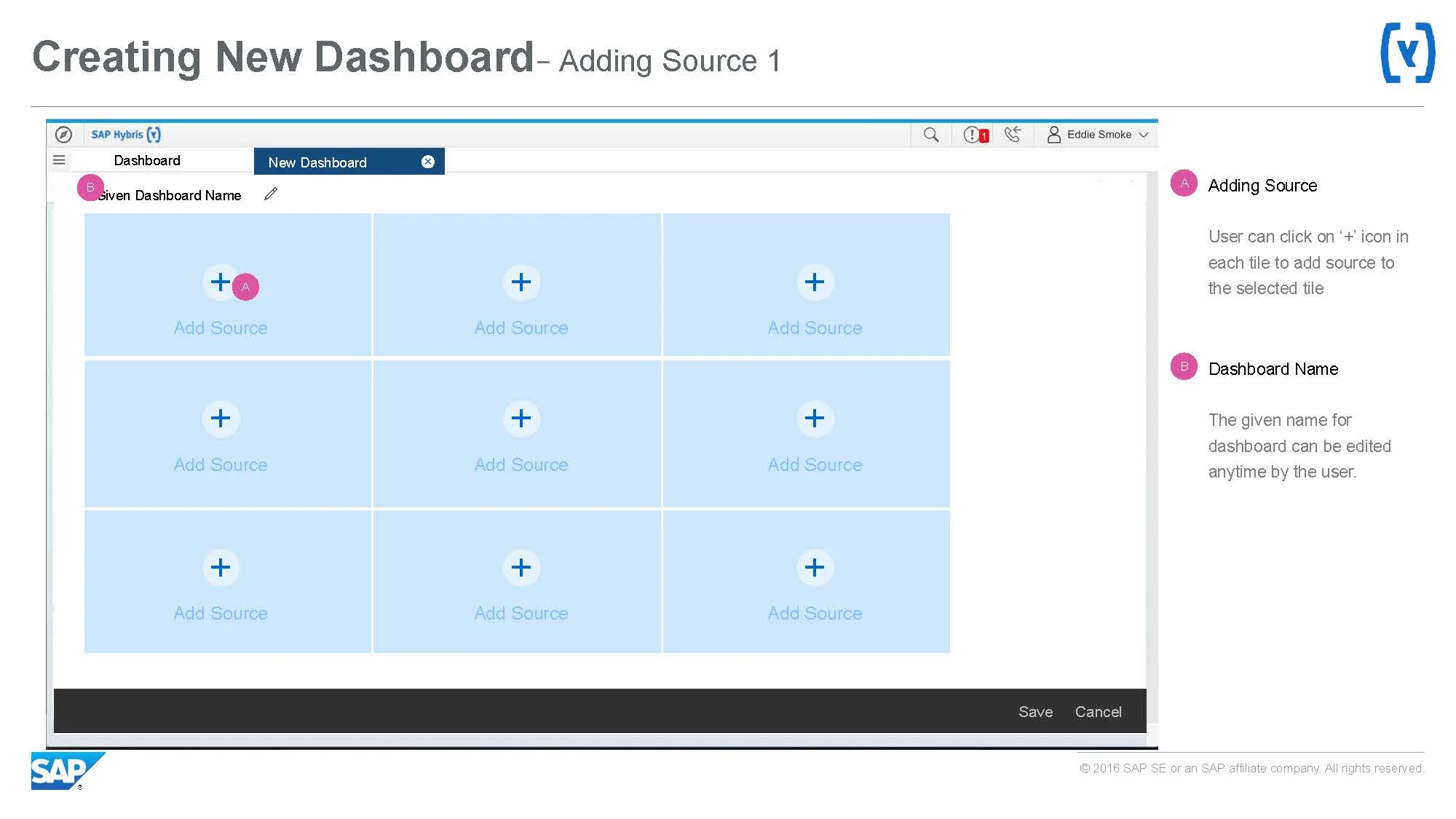The height and width of the screenshot is (819, 1456).
Task: Open the alerts icon with red badge
Action: (x=976, y=135)
